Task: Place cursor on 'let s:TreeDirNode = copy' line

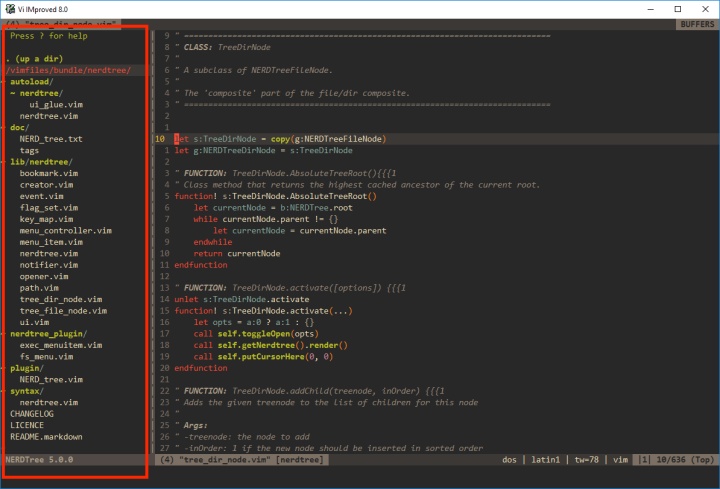Action: click(280, 139)
